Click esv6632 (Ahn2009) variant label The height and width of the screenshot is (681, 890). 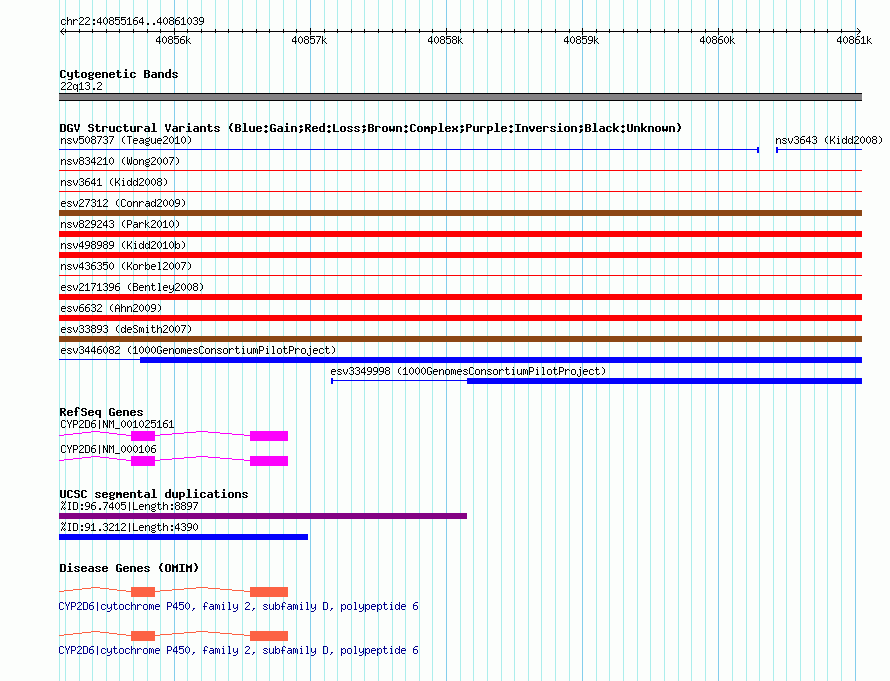(111, 308)
